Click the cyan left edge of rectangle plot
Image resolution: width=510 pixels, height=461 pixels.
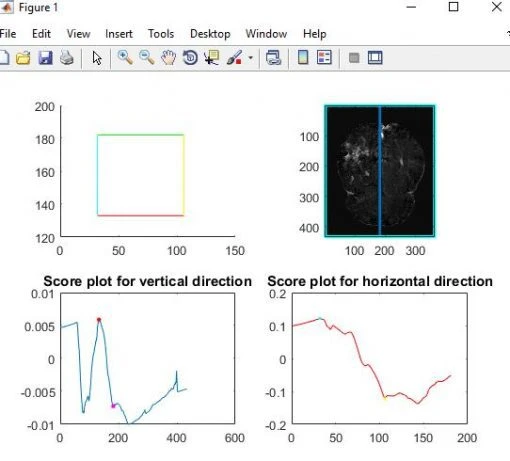click(x=97, y=175)
